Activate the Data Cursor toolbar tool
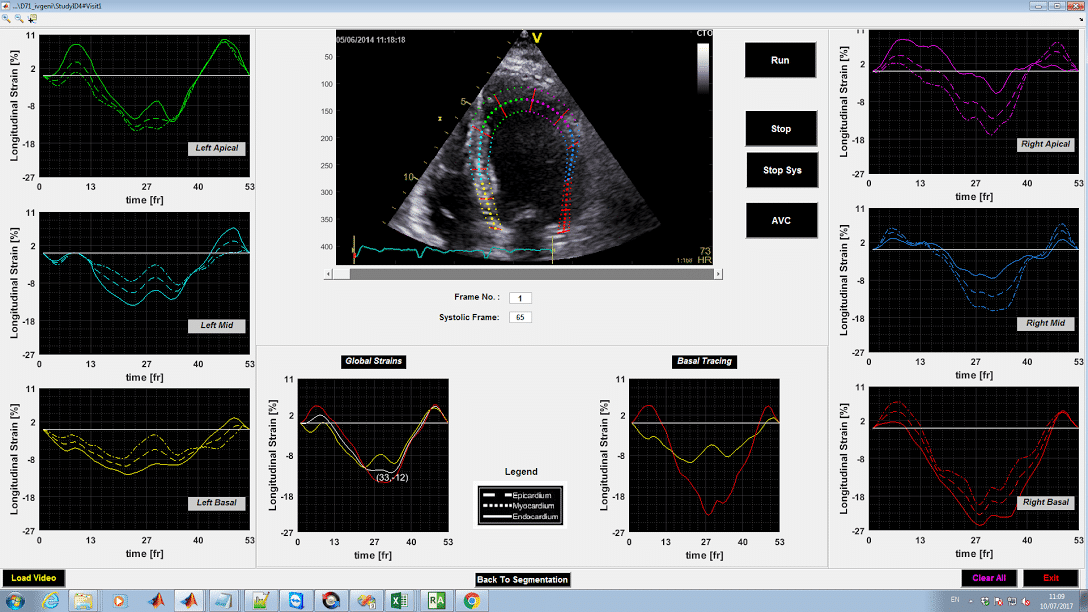 pos(32,18)
